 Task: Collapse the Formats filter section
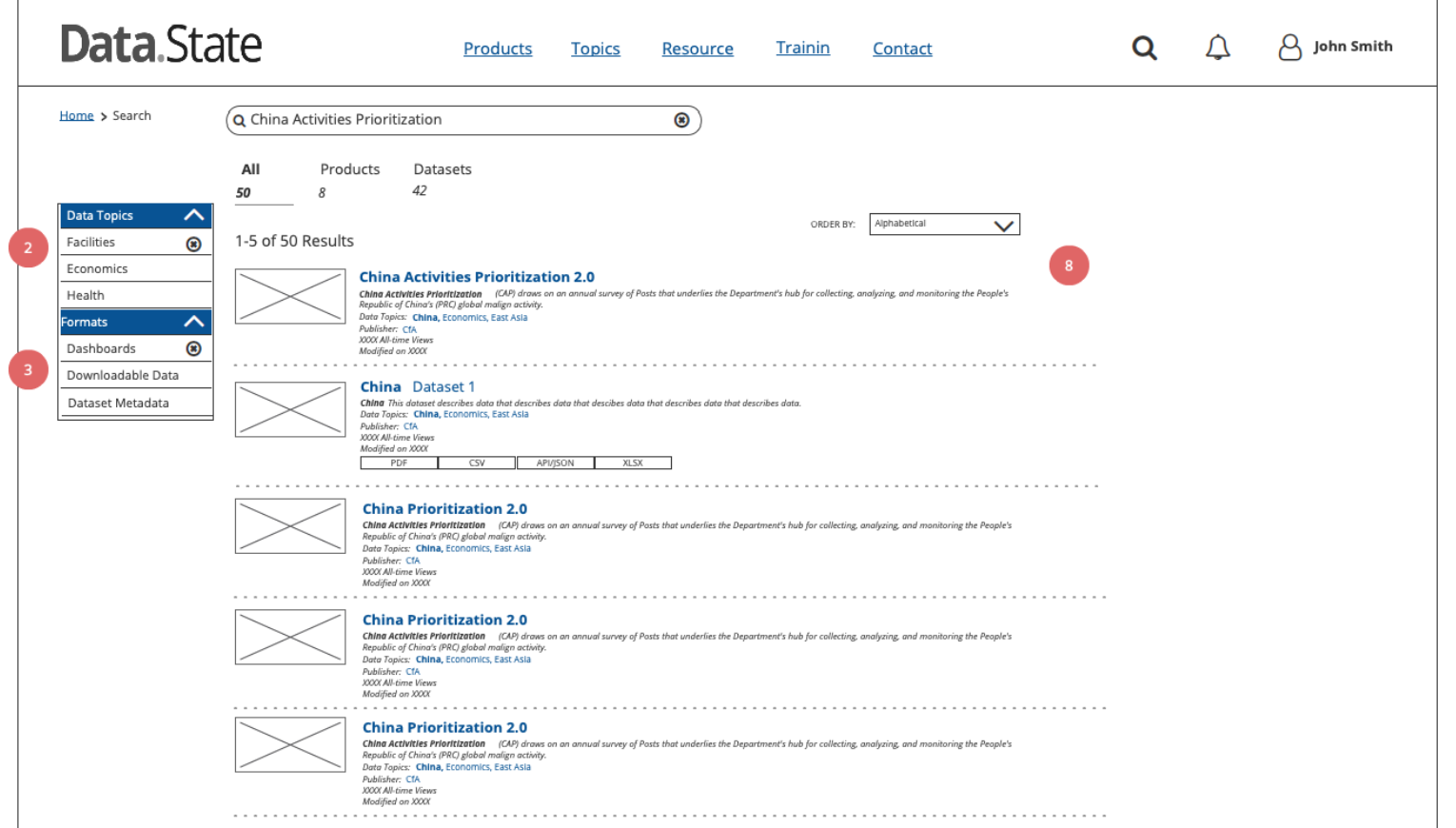coord(194,322)
